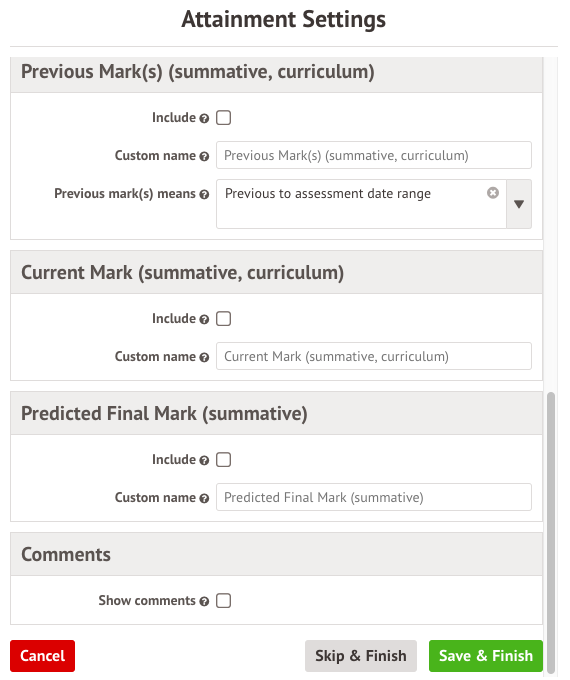Screen dimensions: 570x680
Task: Click help icon next to Current Mark Include
Action: coord(204,320)
